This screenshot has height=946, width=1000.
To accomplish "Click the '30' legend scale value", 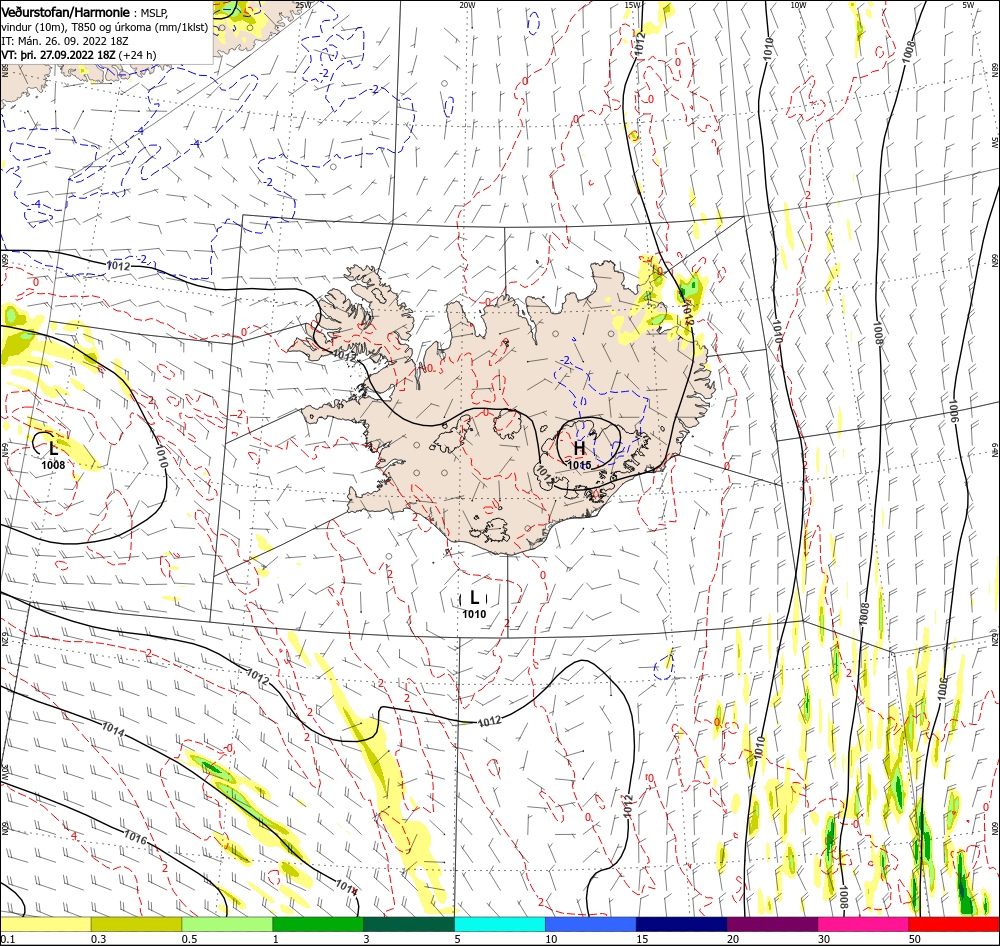I will 824,939.
